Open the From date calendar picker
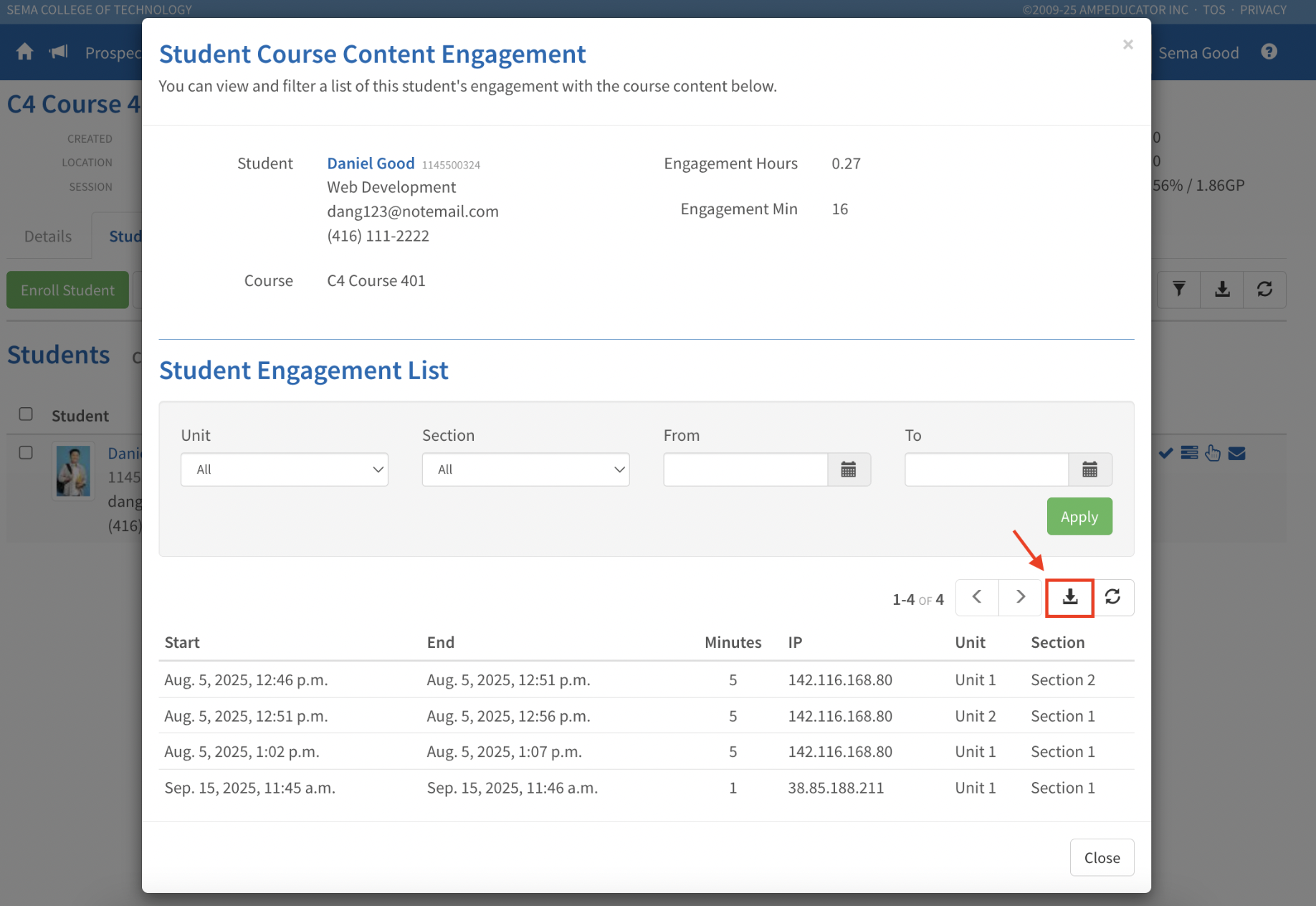 849,469
